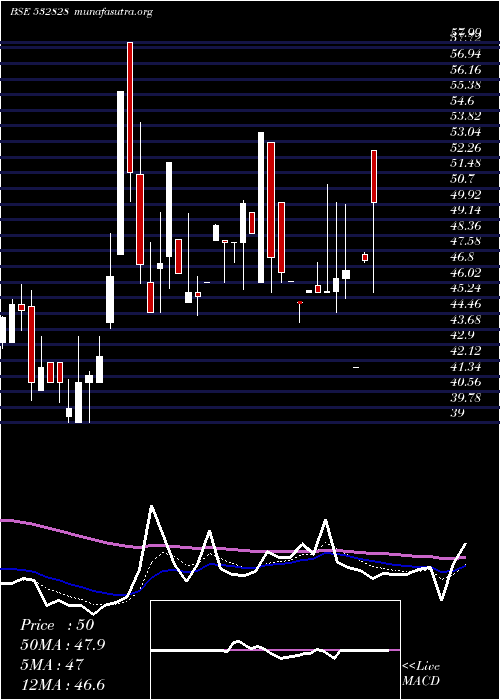The height and width of the screenshot is (700, 500).
Task: Click the 44.46 price axis label
Action: tap(465, 304)
